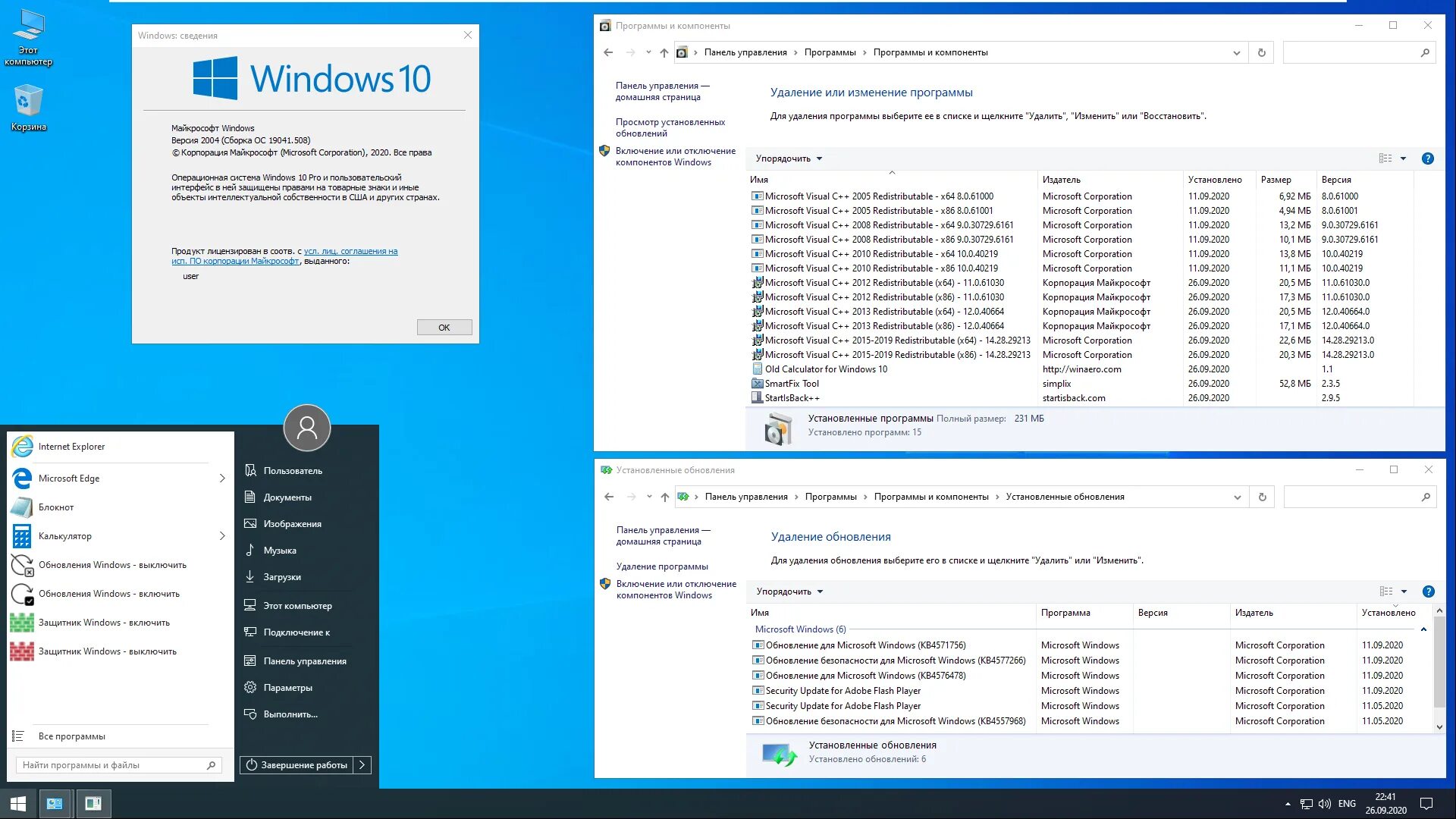The height and width of the screenshot is (819, 1456).
Task: Refresh the Программы и компоненты window
Action: coord(1262,52)
